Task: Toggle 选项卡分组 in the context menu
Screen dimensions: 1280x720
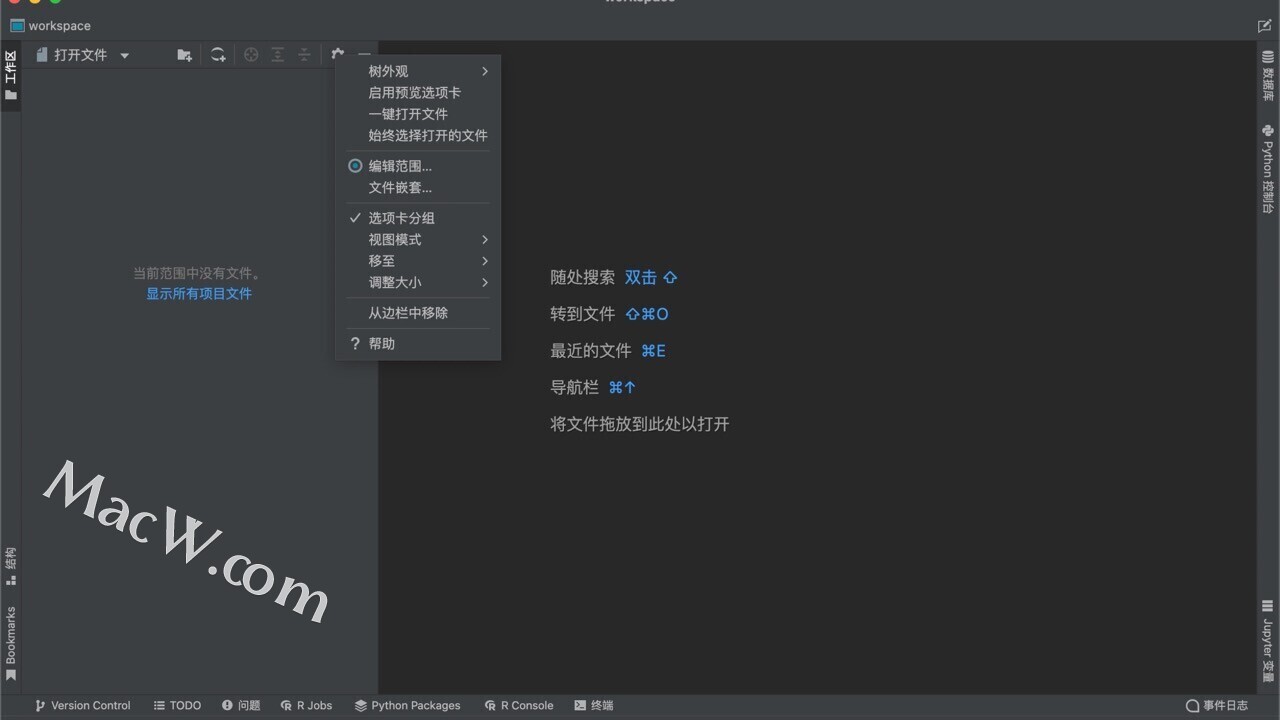Action: tap(402, 217)
